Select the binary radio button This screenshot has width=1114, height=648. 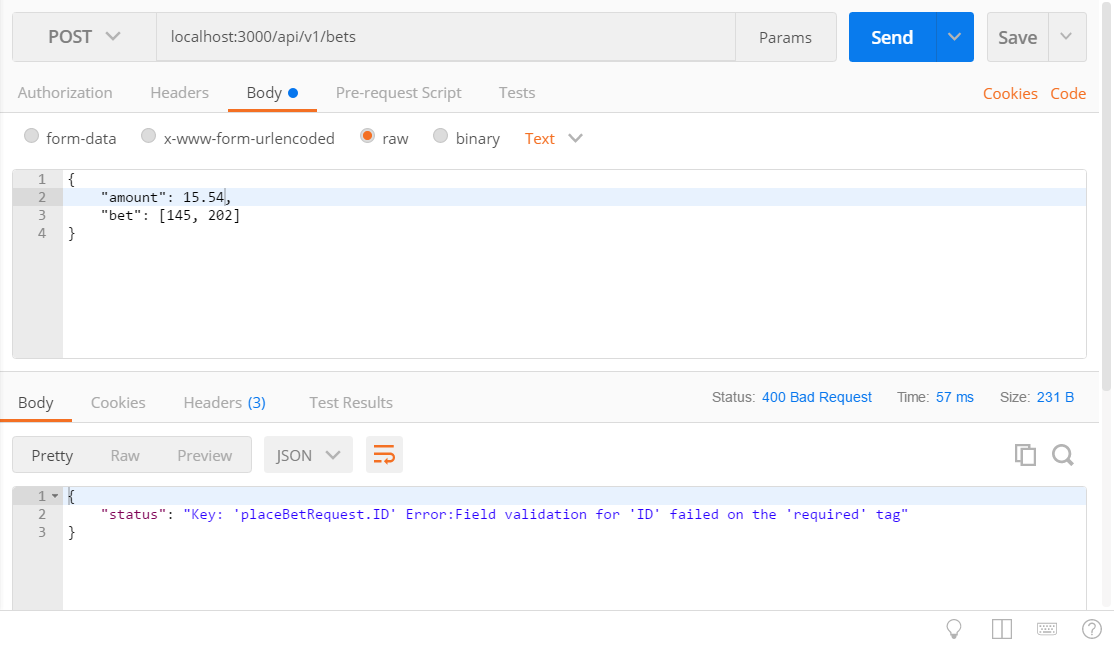pyautogui.click(x=440, y=136)
